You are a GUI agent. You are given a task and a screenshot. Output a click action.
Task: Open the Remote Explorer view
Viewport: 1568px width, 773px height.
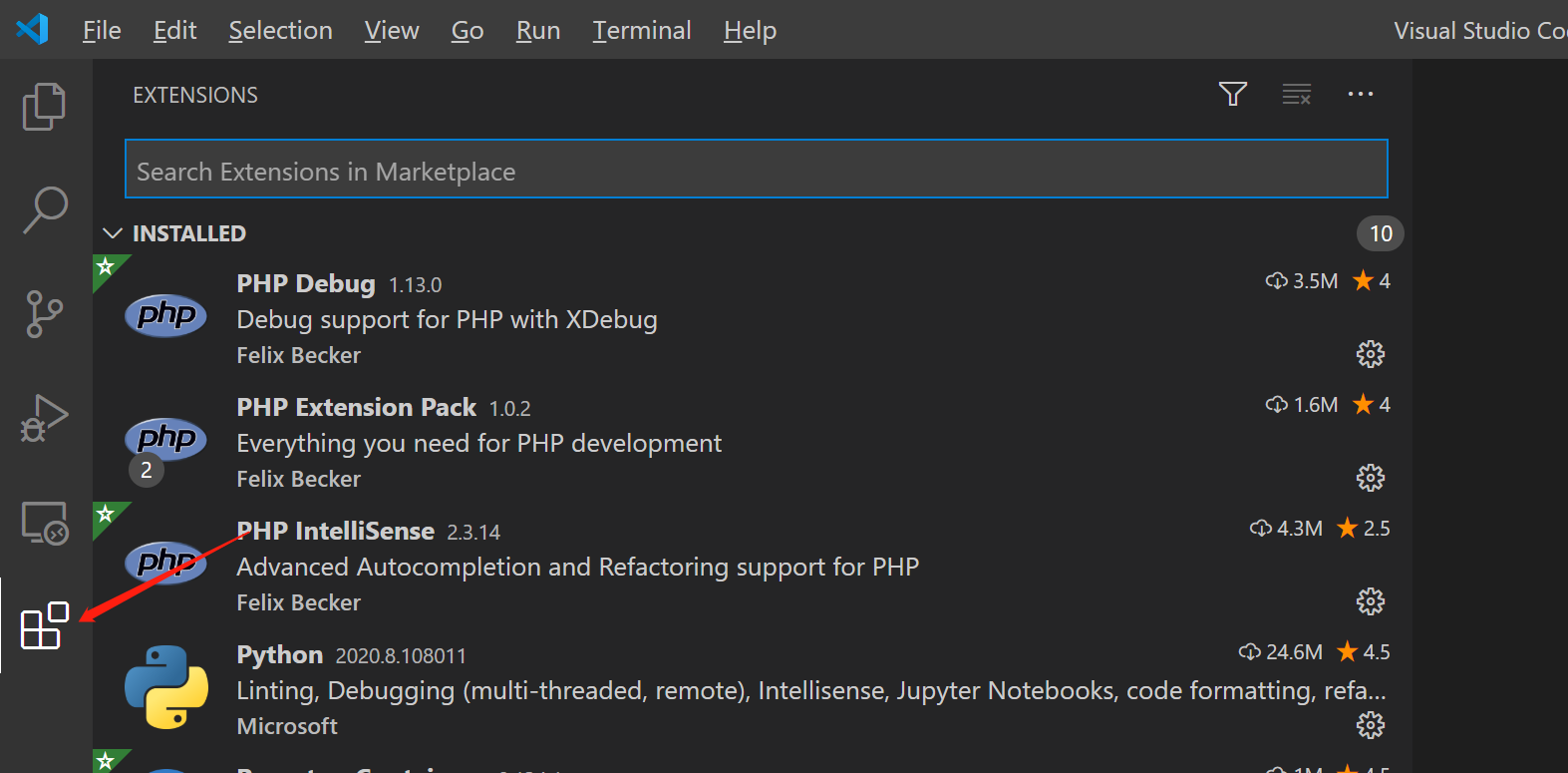45,523
